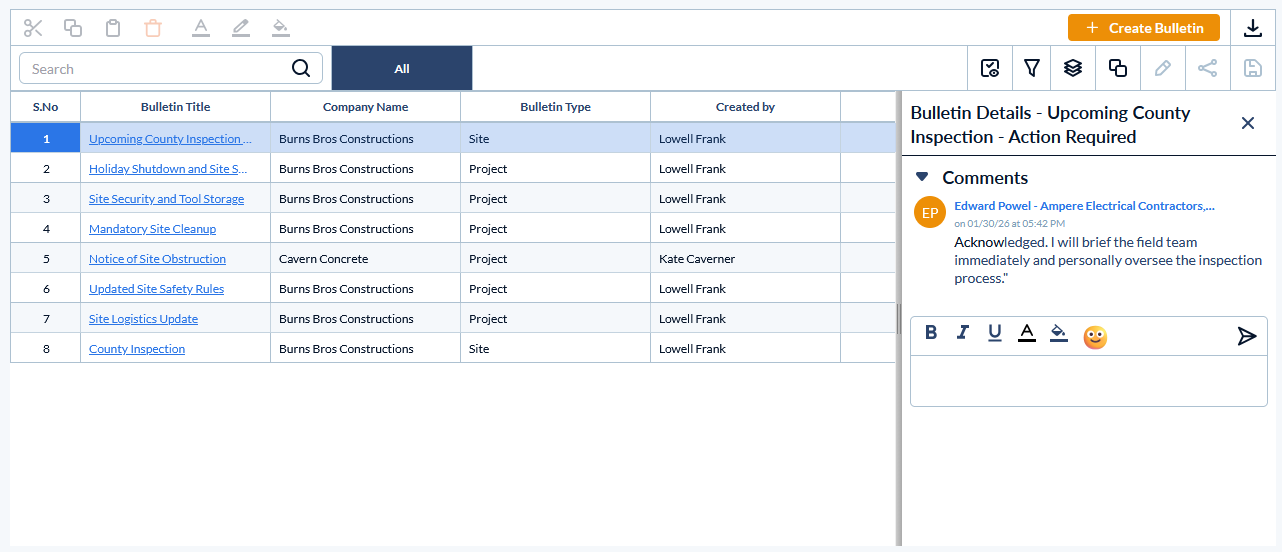This screenshot has height=552, width=1282.
Task: Open Mandatory Site Cleanup link
Action: [x=152, y=229]
